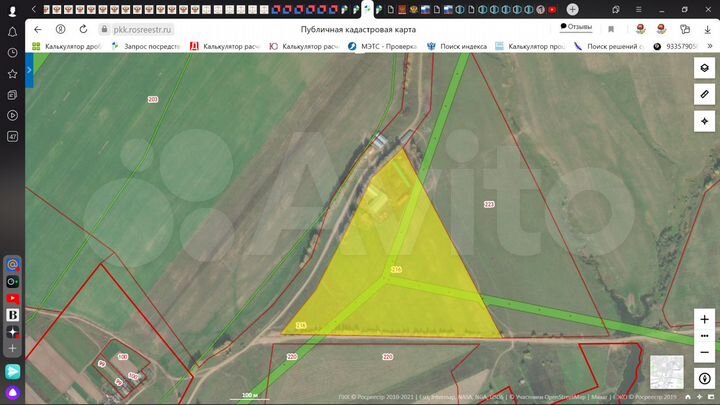720x405 pixels.
Task: Zoom in the cadastral map
Action: 704,319
